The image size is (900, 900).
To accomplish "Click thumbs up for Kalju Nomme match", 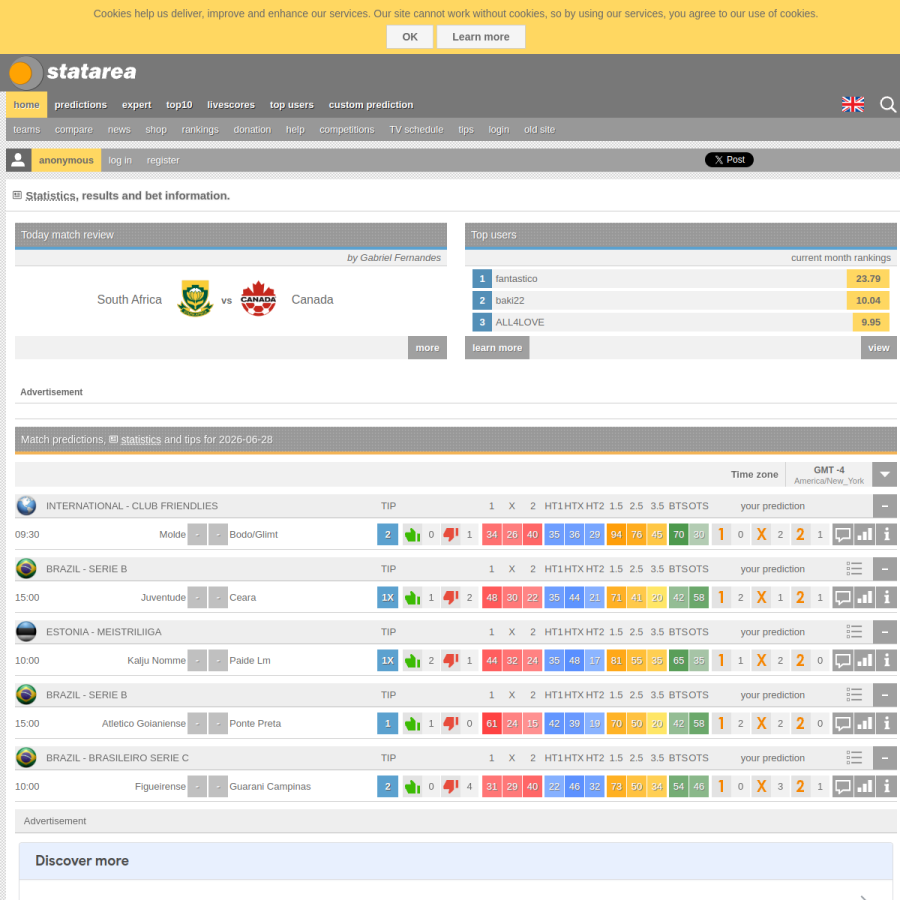I will coord(412,661).
